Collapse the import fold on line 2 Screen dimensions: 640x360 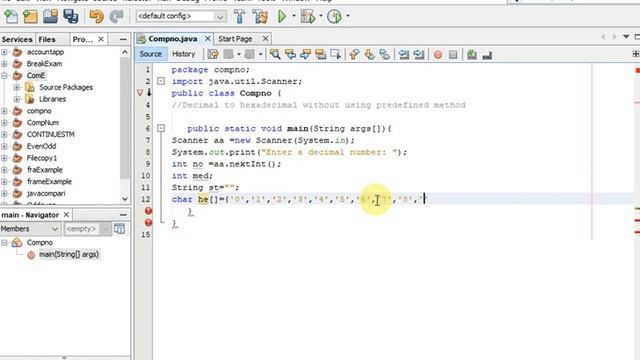pyautogui.click(x=161, y=81)
